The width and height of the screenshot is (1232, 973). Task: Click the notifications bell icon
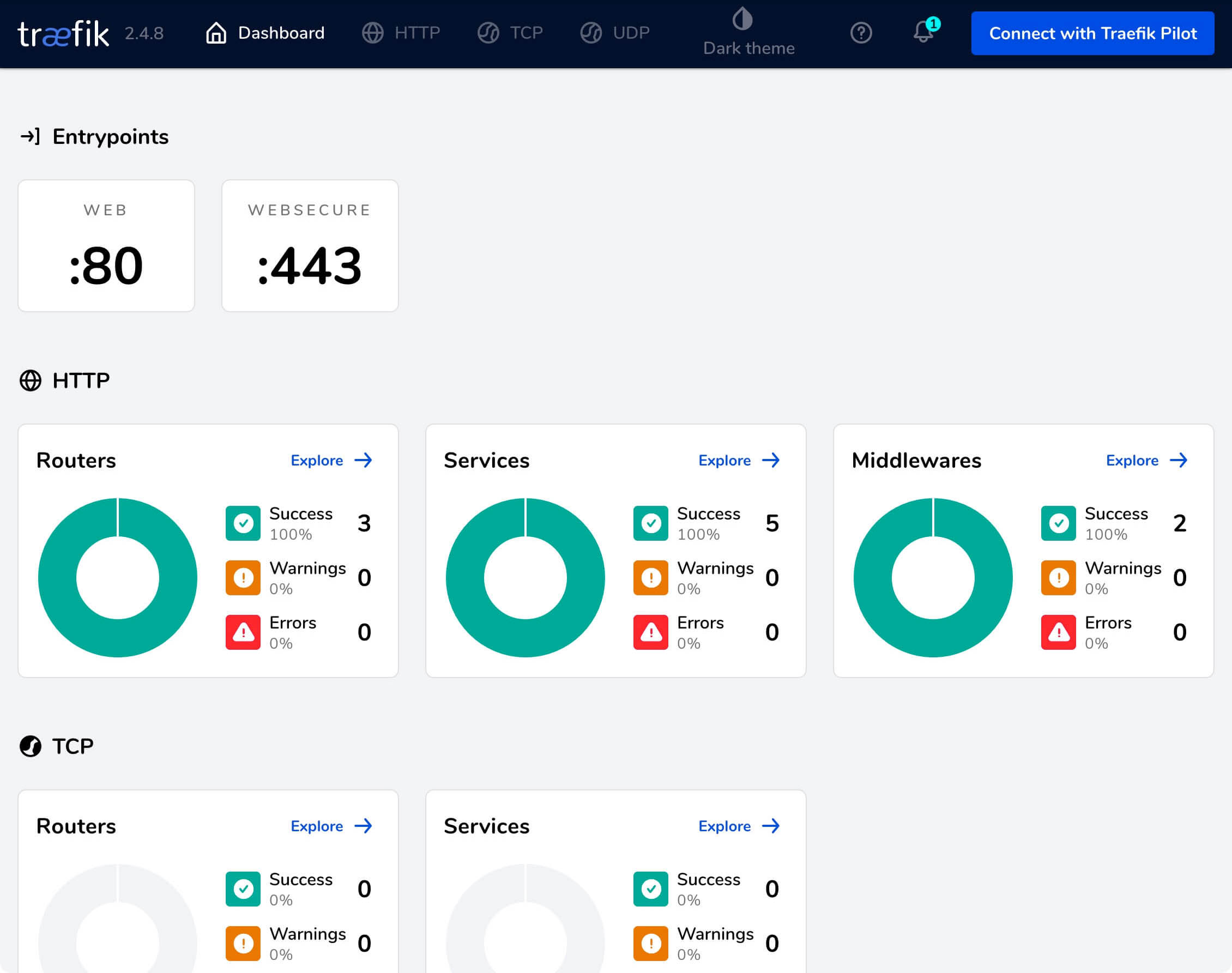point(922,32)
